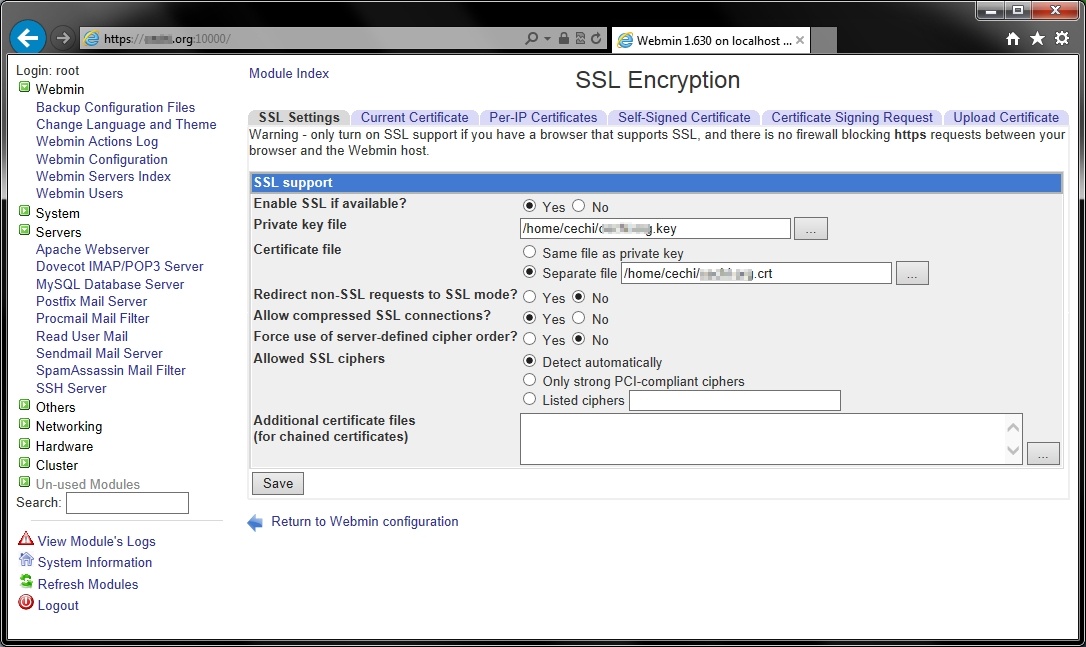Click the red Logout icon
The width and height of the screenshot is (1086, 647).
[x=26, y=604]
